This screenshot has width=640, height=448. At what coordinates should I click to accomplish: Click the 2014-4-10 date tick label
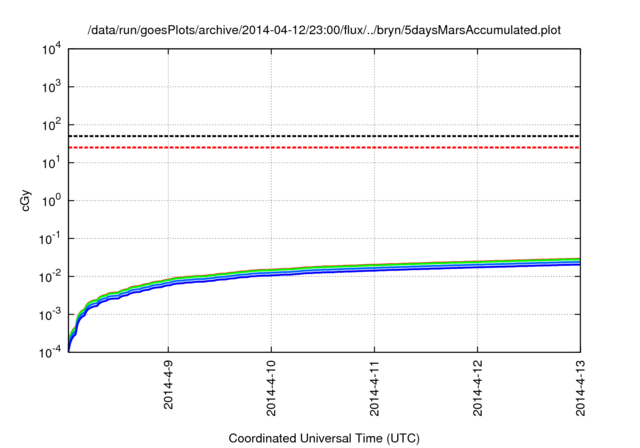click(x=271, y=388)
